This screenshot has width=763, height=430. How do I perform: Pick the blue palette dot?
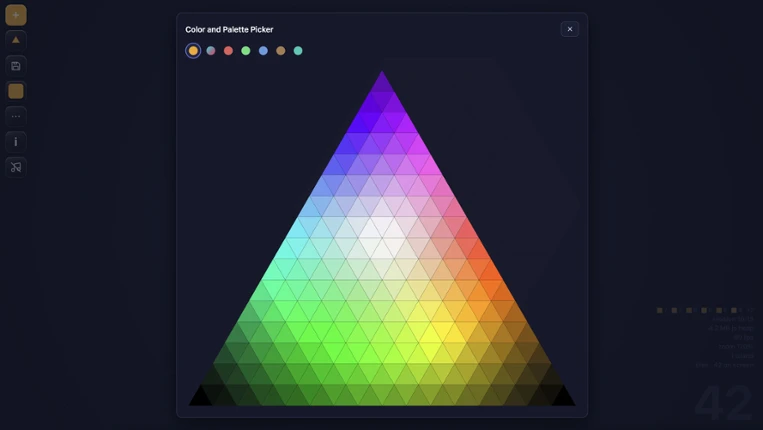(x=263, y=51)
